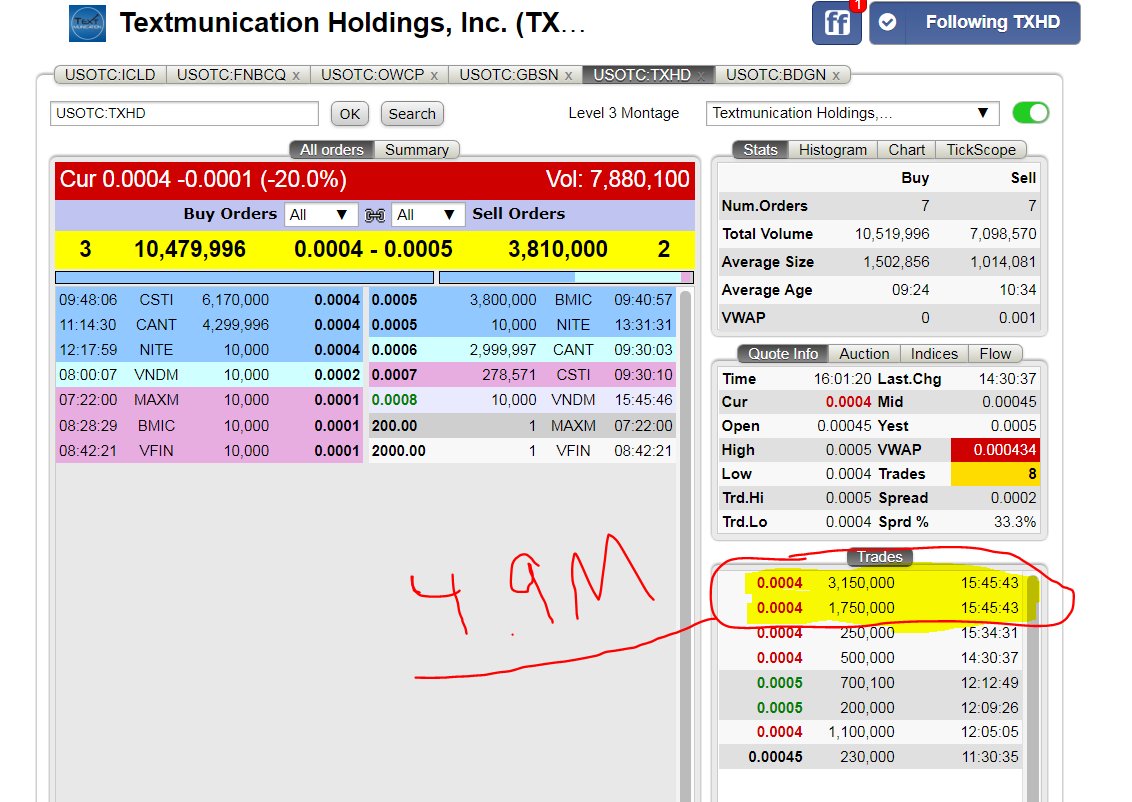
Task: Select the MAXM buy order at 0.0001
Action: pos(209,400)
